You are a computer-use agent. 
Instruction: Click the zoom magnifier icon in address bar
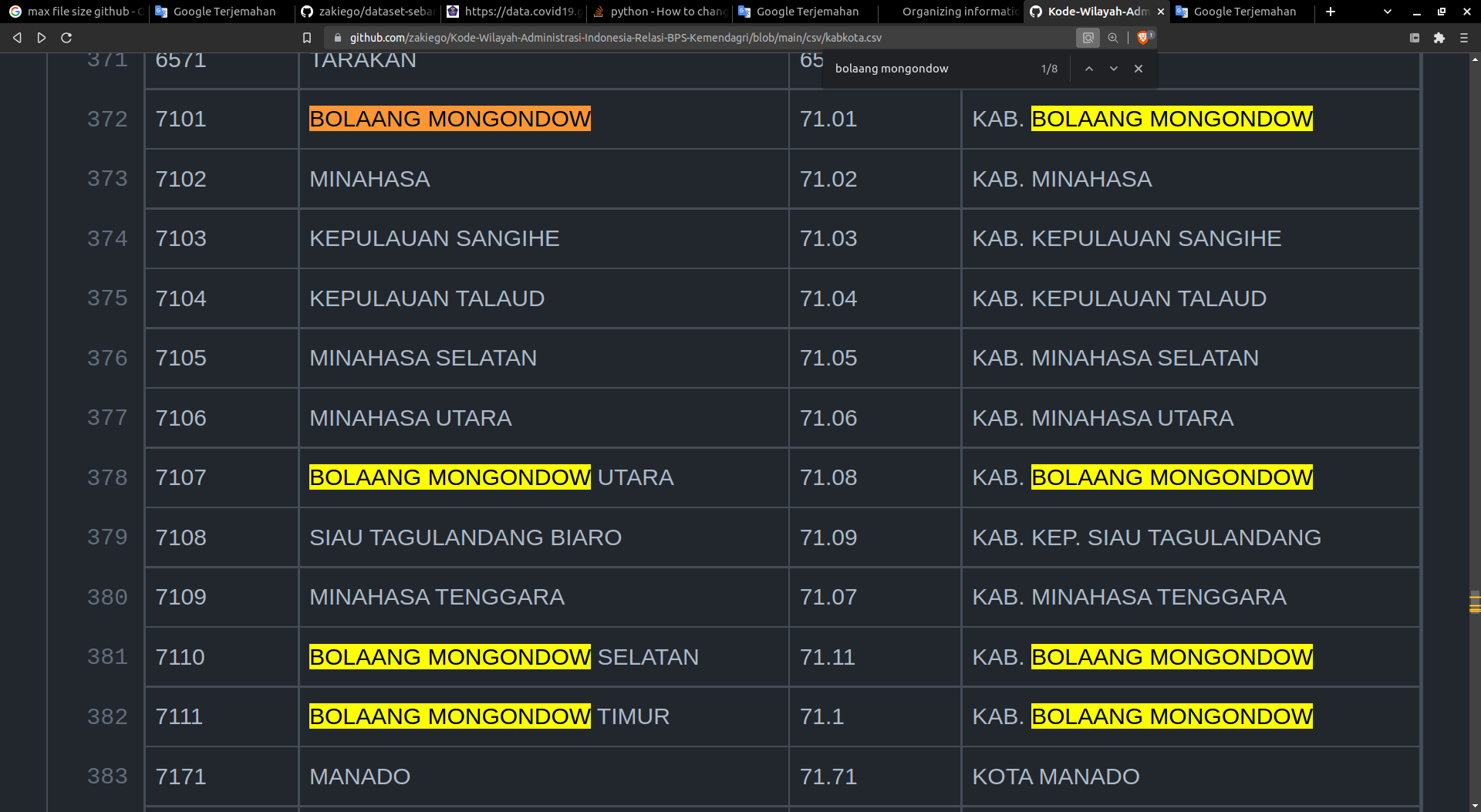point(1114,37)
